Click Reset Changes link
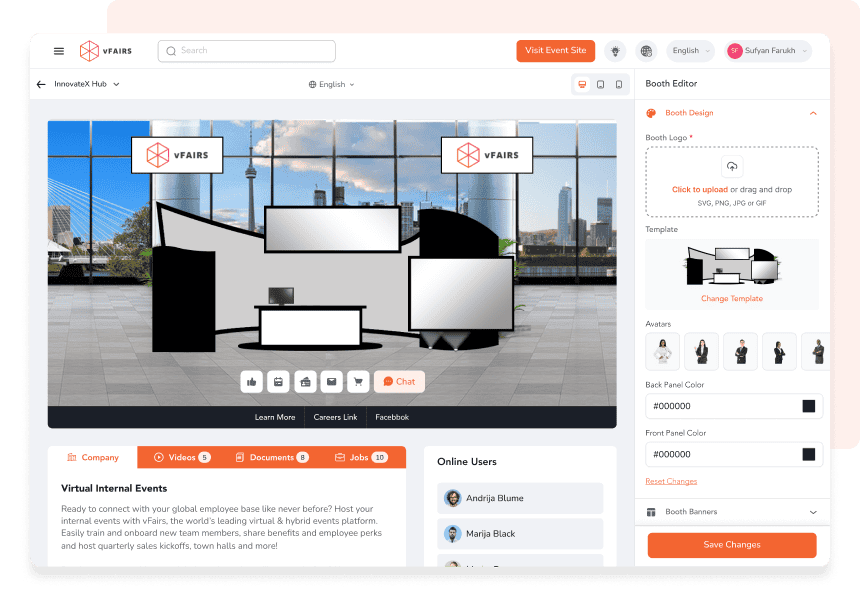Screen dimensions: 860x600 point(671,482)
